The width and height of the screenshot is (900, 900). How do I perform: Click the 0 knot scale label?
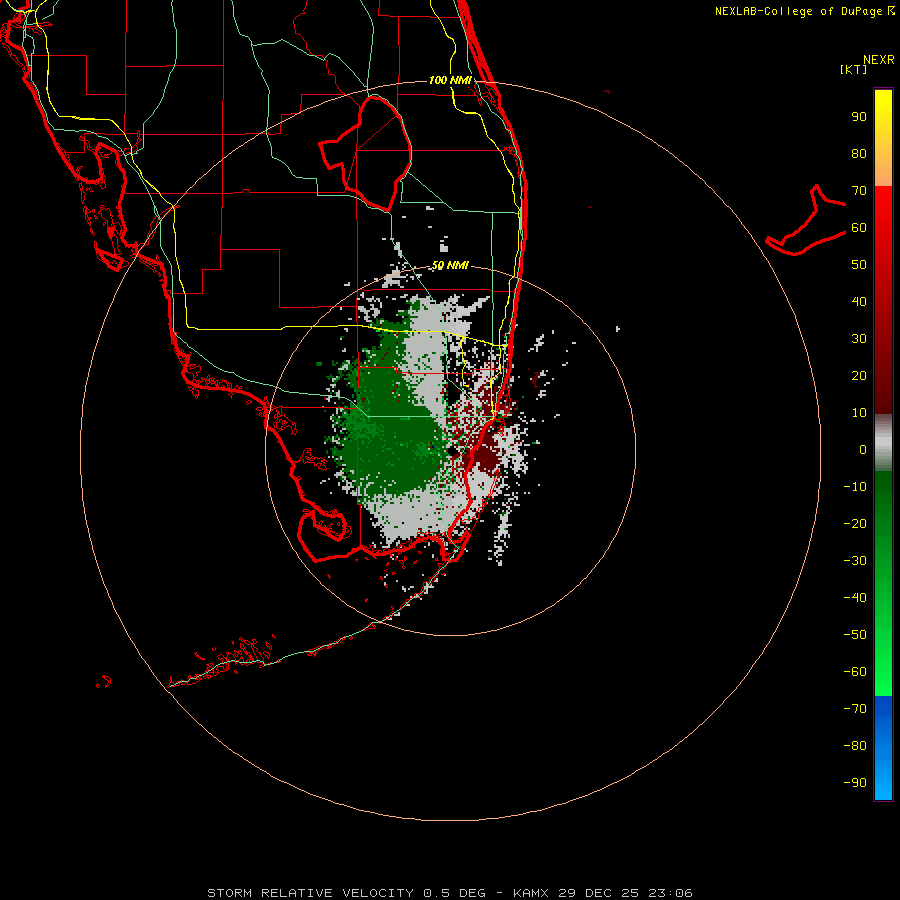pyautogui.click(x=863, y=449)
